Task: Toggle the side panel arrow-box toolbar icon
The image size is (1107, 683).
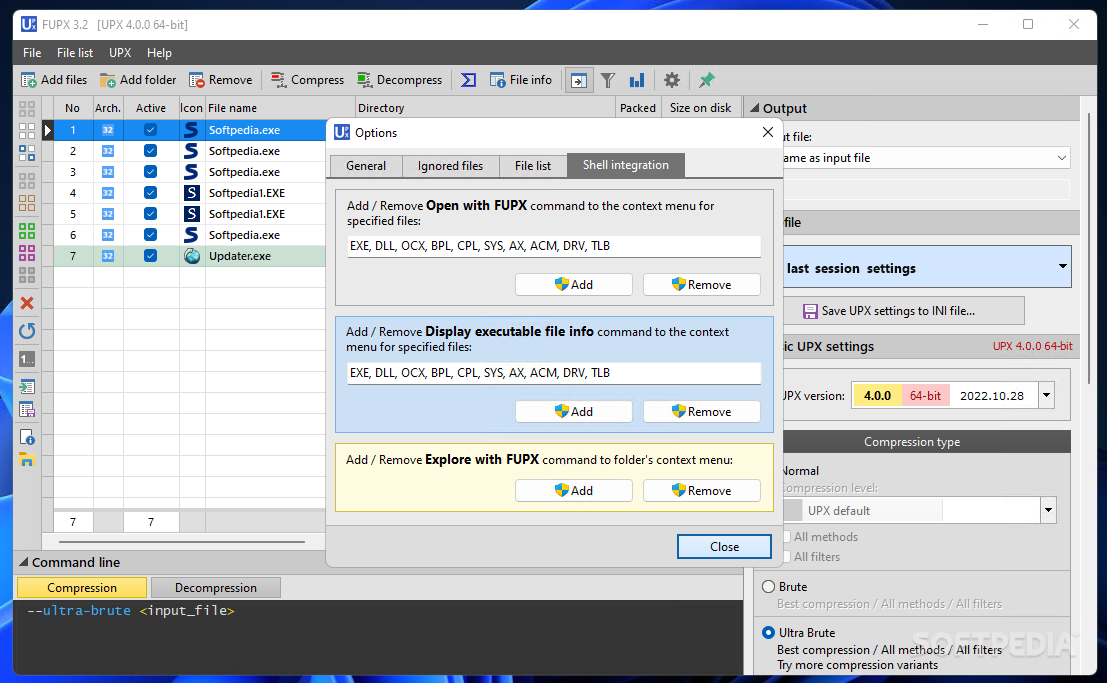Action: point(579,81)
